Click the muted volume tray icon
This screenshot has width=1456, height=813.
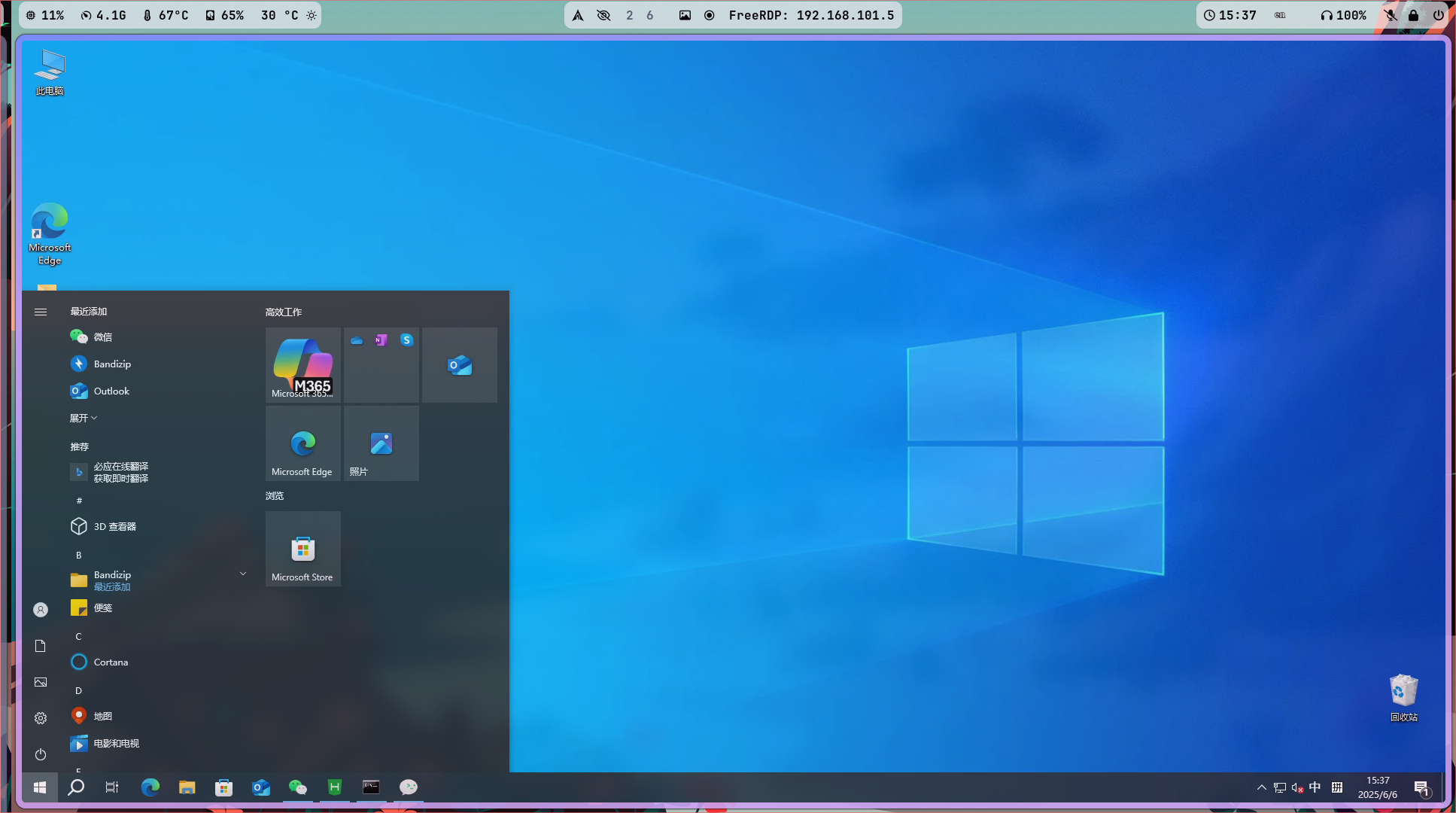pyautogui.click(x=1298, y=787)
